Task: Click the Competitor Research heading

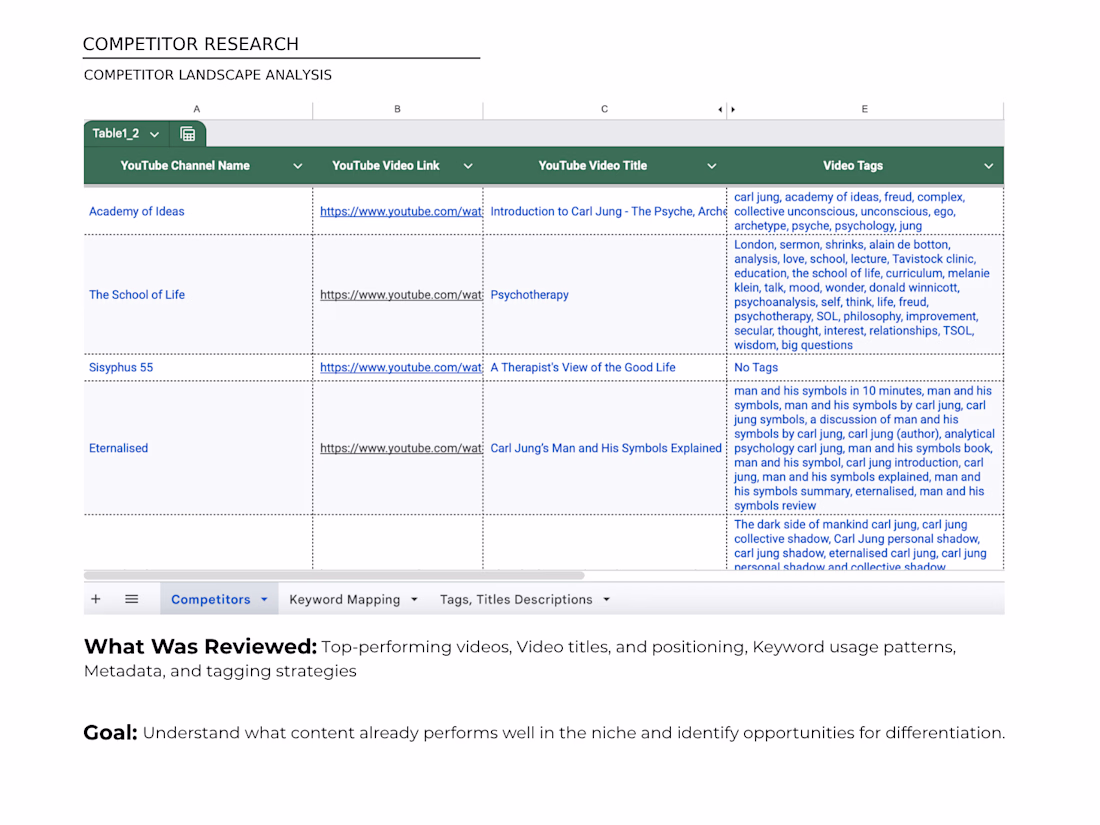Action: 191,44
